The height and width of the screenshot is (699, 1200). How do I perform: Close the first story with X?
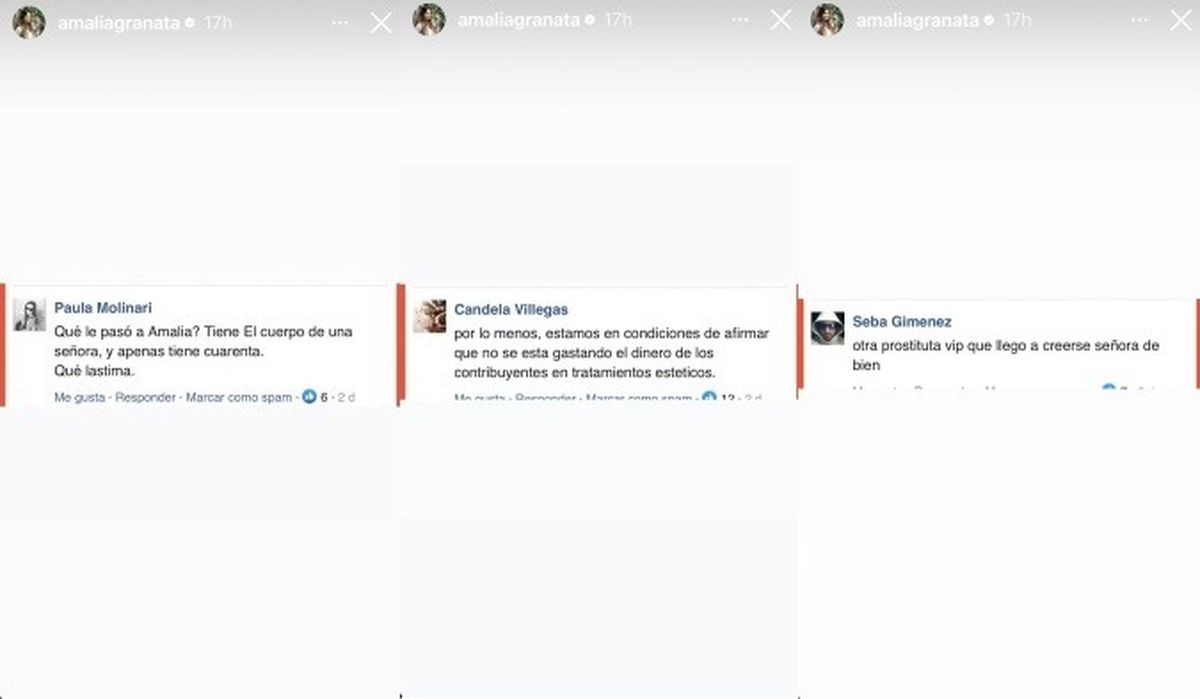(x=381, y=22)
